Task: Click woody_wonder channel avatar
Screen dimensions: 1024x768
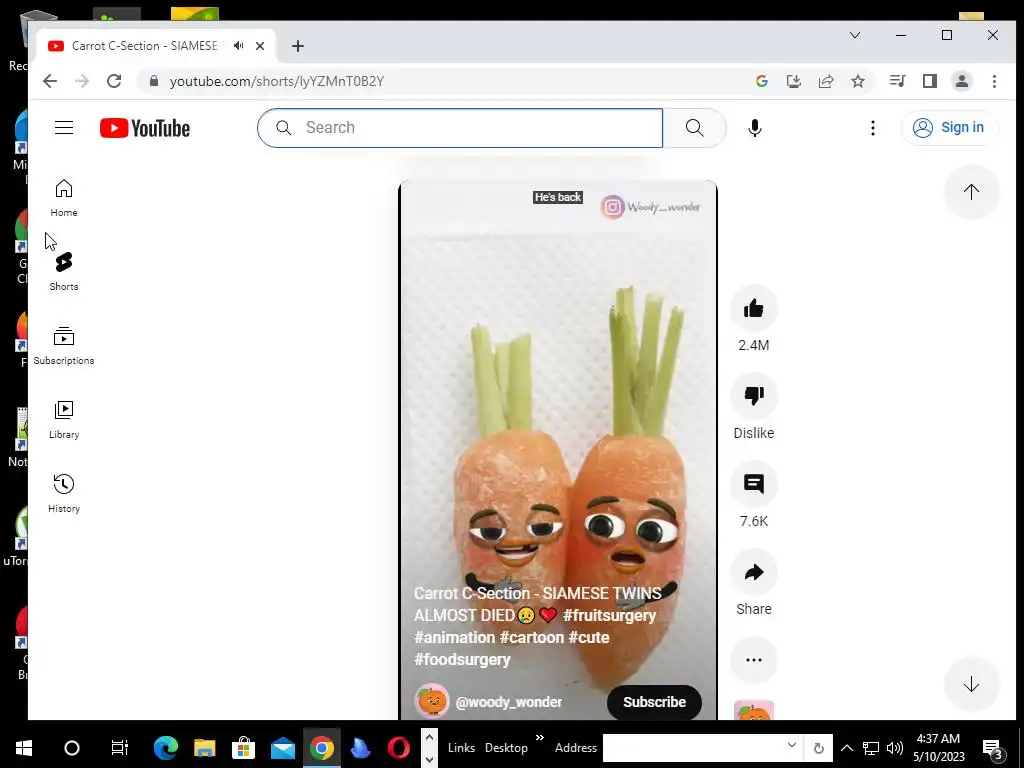Action: 432,701
